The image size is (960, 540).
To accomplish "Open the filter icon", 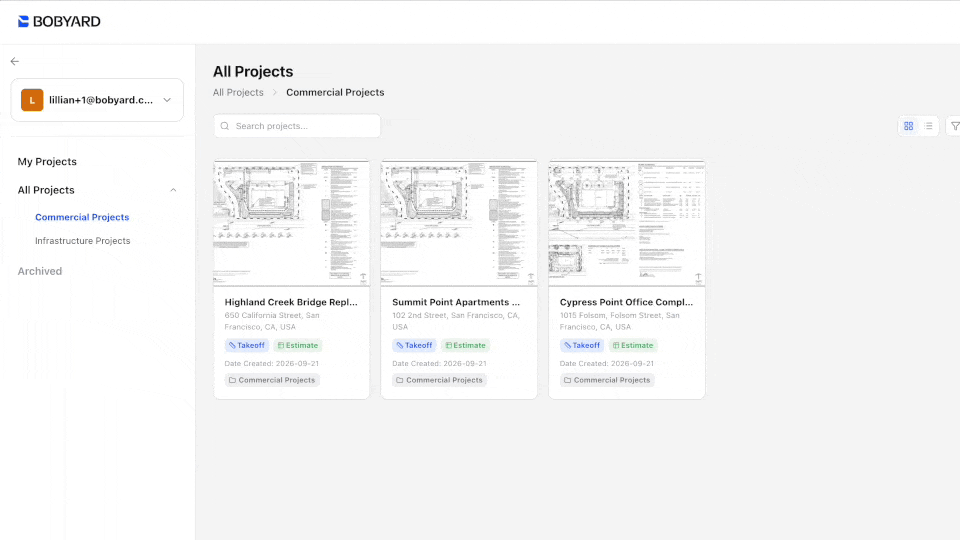I will (954, 126).
